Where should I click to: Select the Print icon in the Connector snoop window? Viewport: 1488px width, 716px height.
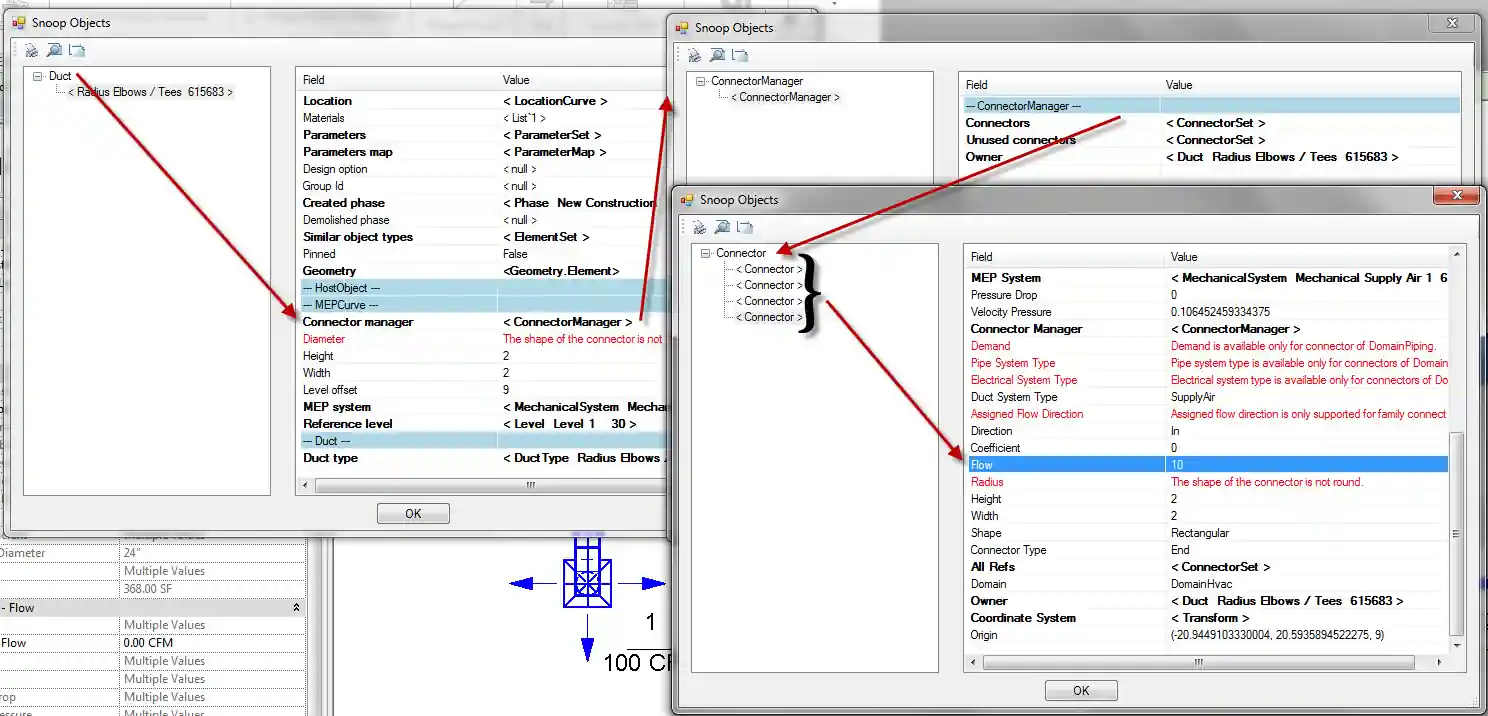[x=699, y=227]
